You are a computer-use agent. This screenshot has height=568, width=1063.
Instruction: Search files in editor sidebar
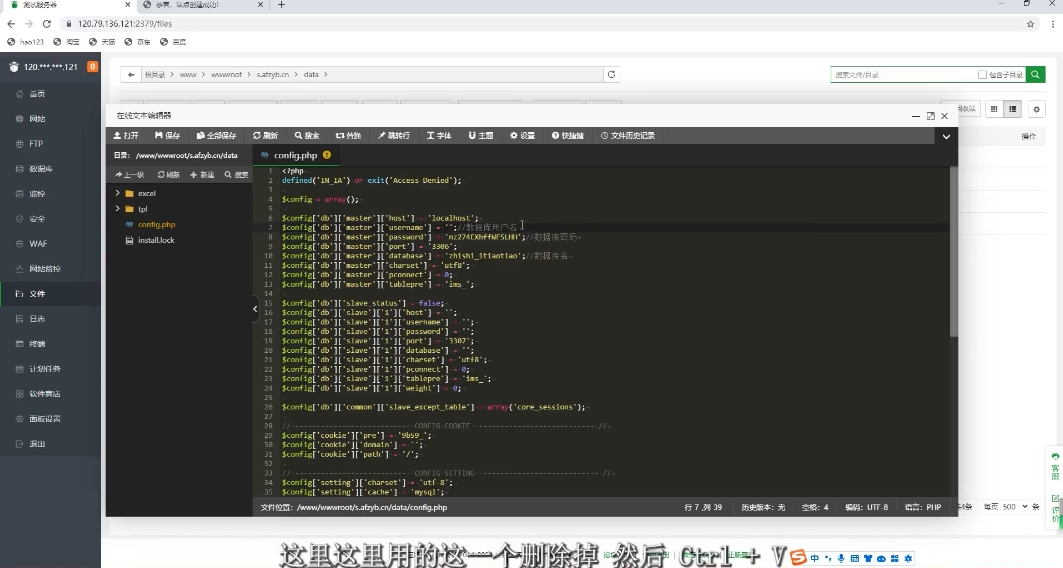(x=237, y=175)
